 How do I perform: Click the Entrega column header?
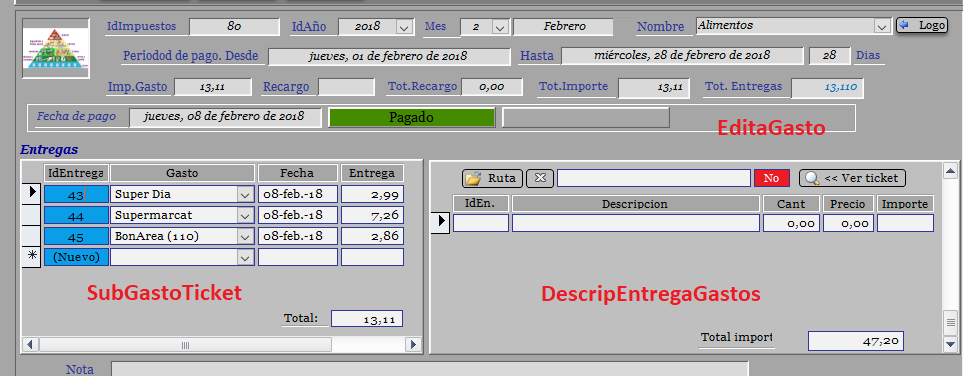click(x=372, y=173)
